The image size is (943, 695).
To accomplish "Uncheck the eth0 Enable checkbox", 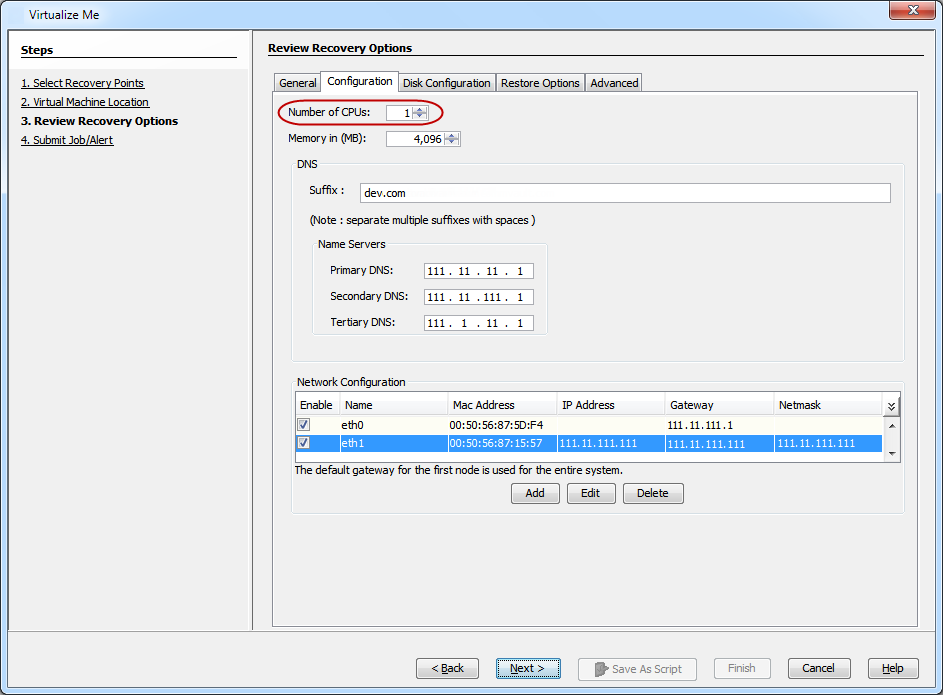I will click(x=304, y=425).
